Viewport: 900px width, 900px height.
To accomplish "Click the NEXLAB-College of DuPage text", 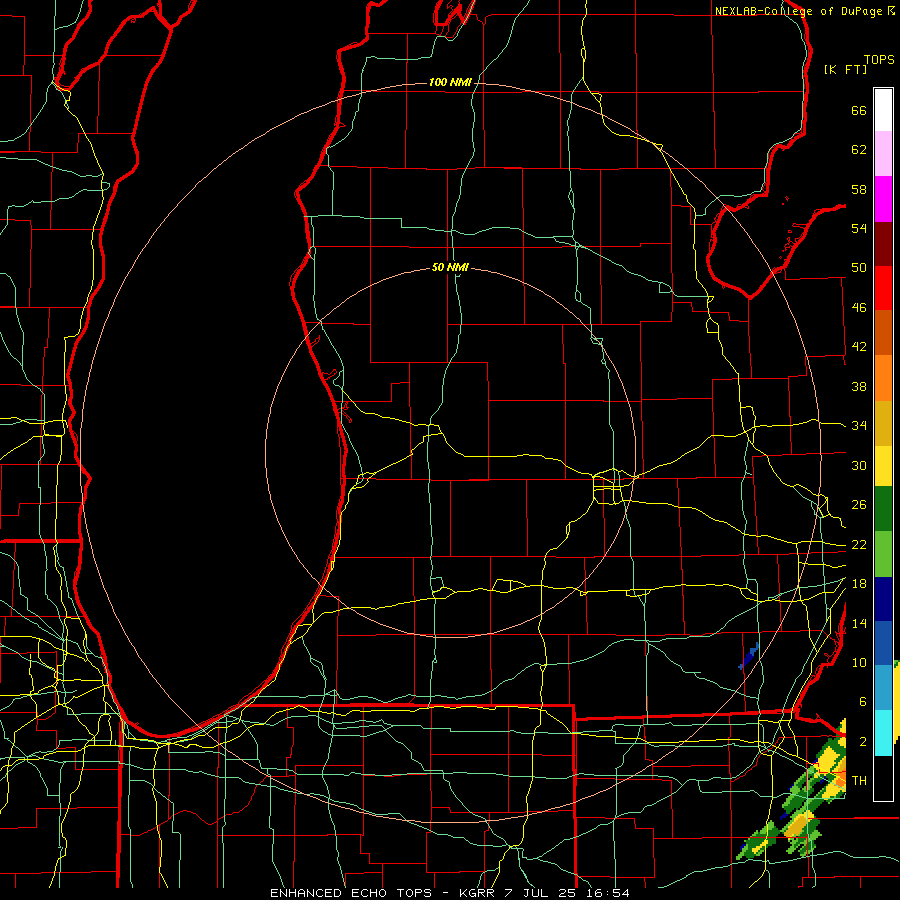I will [x=799, y=11].
